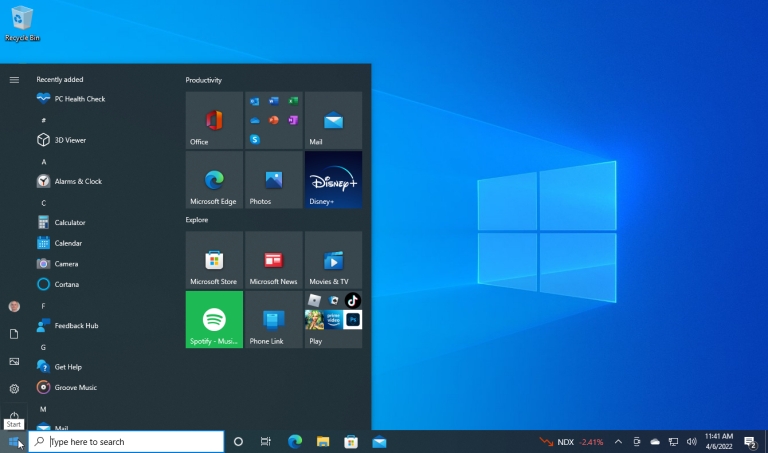Click the Start button

pyautogui.click(x=14, y=442)
